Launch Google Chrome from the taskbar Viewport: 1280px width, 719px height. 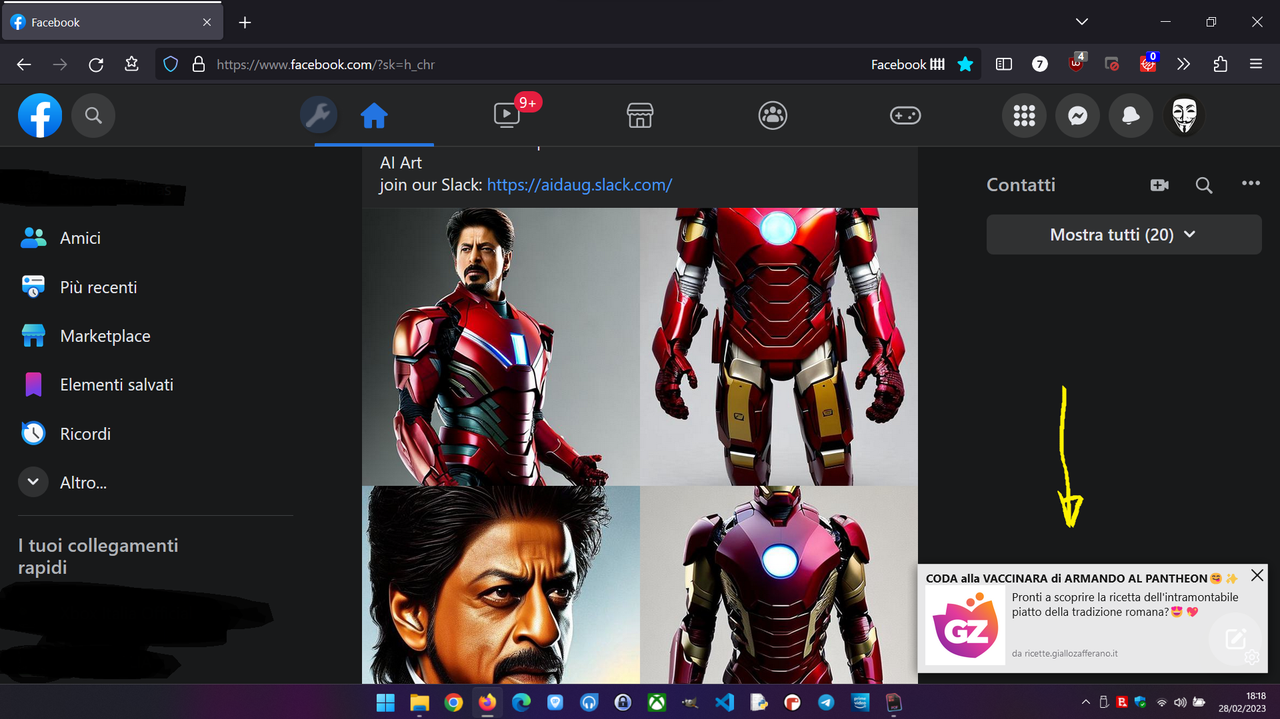coord(453,703)
